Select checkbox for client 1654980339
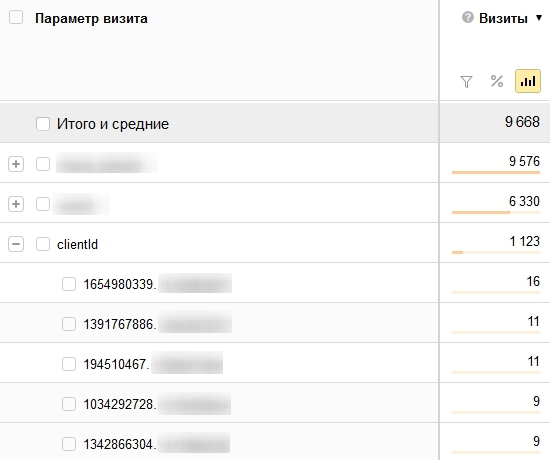The width and height of the screenshot is (550, 460). coord(69,284)
